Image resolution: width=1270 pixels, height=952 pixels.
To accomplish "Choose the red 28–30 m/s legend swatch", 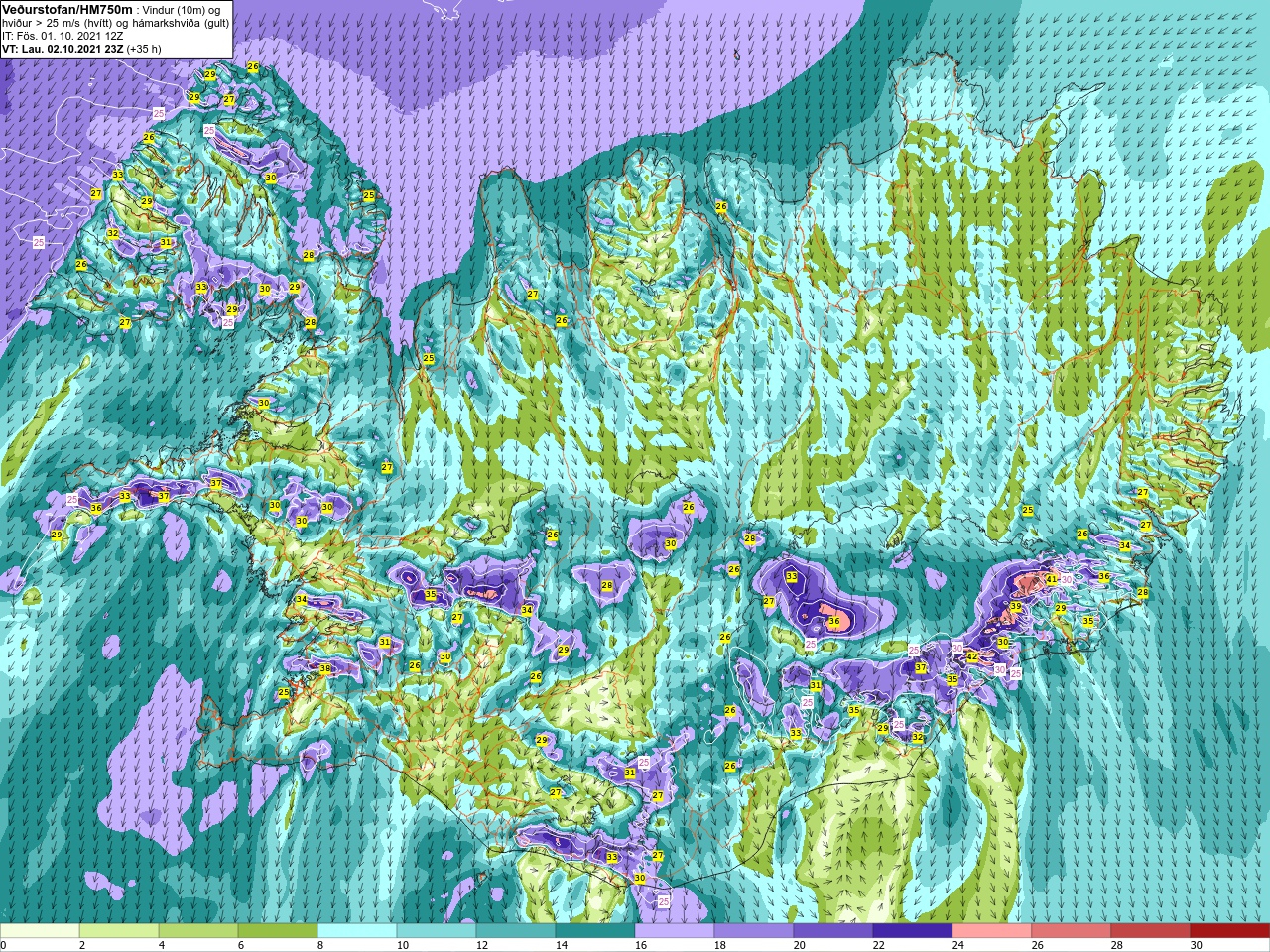I will [1151, 931].
